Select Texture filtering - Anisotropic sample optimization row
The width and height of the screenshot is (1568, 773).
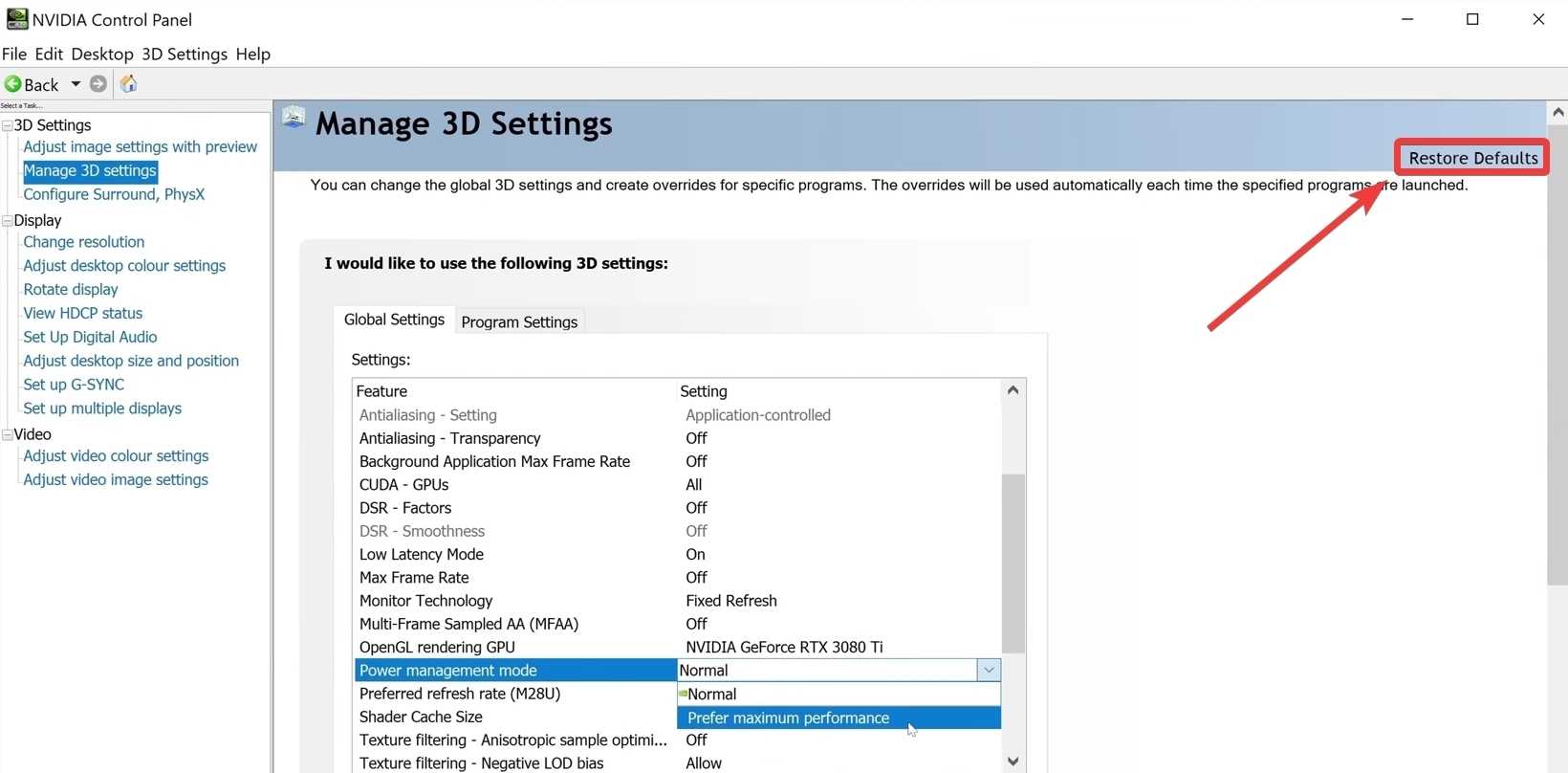[678, 740]
